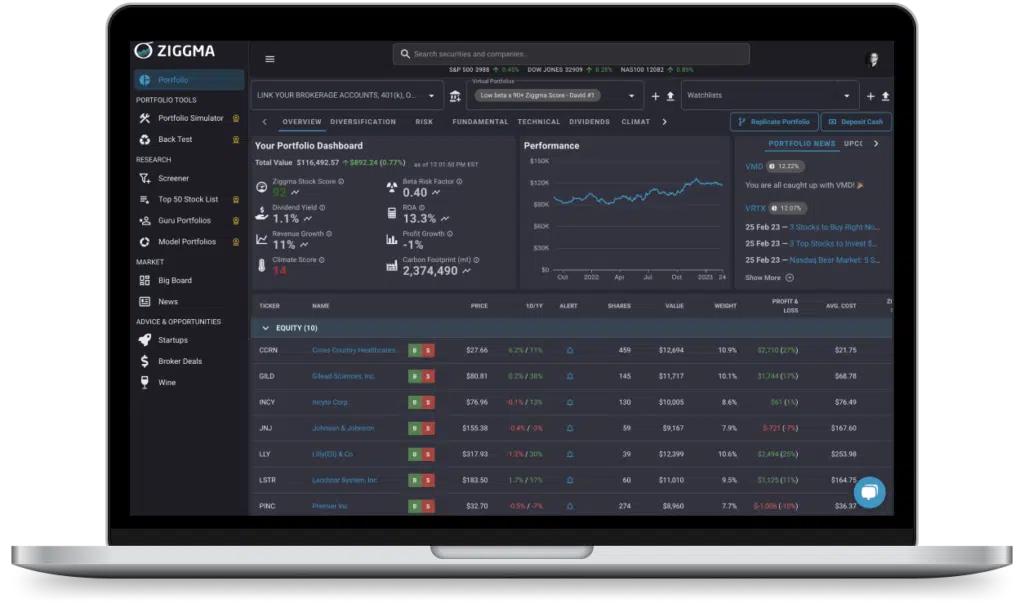Open the Watchlists dropdown
This screenshot has width=1024, height=603.
click(769, 95)
